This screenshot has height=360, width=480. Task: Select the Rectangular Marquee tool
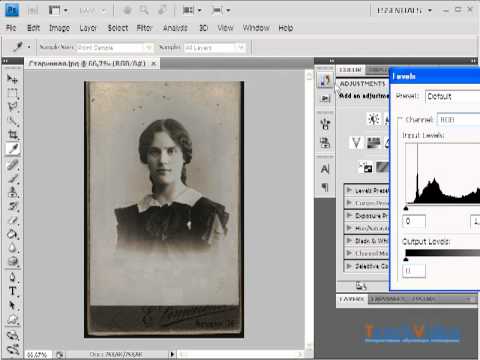pos(12,93)
